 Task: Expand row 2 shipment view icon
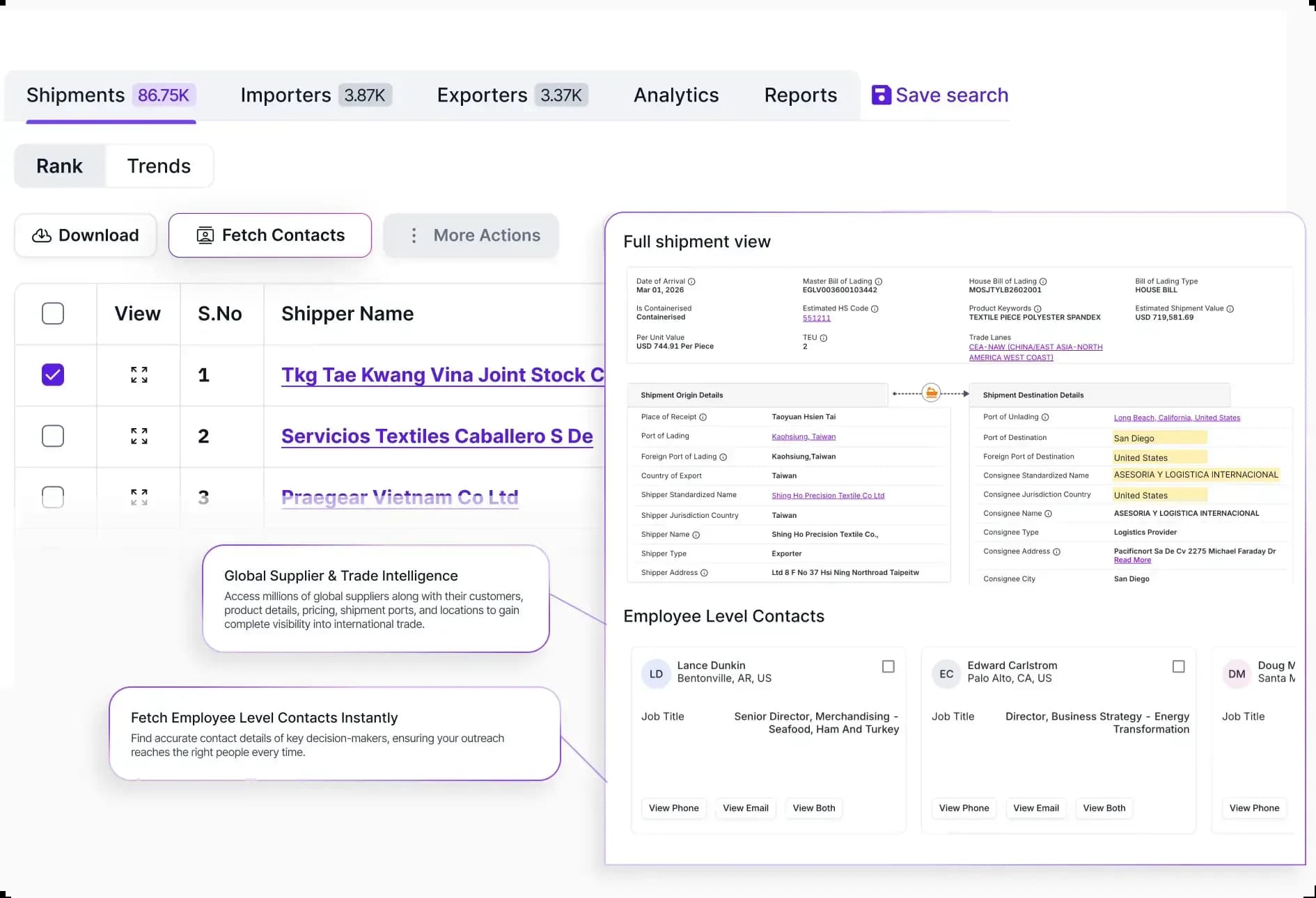point(139,436)
